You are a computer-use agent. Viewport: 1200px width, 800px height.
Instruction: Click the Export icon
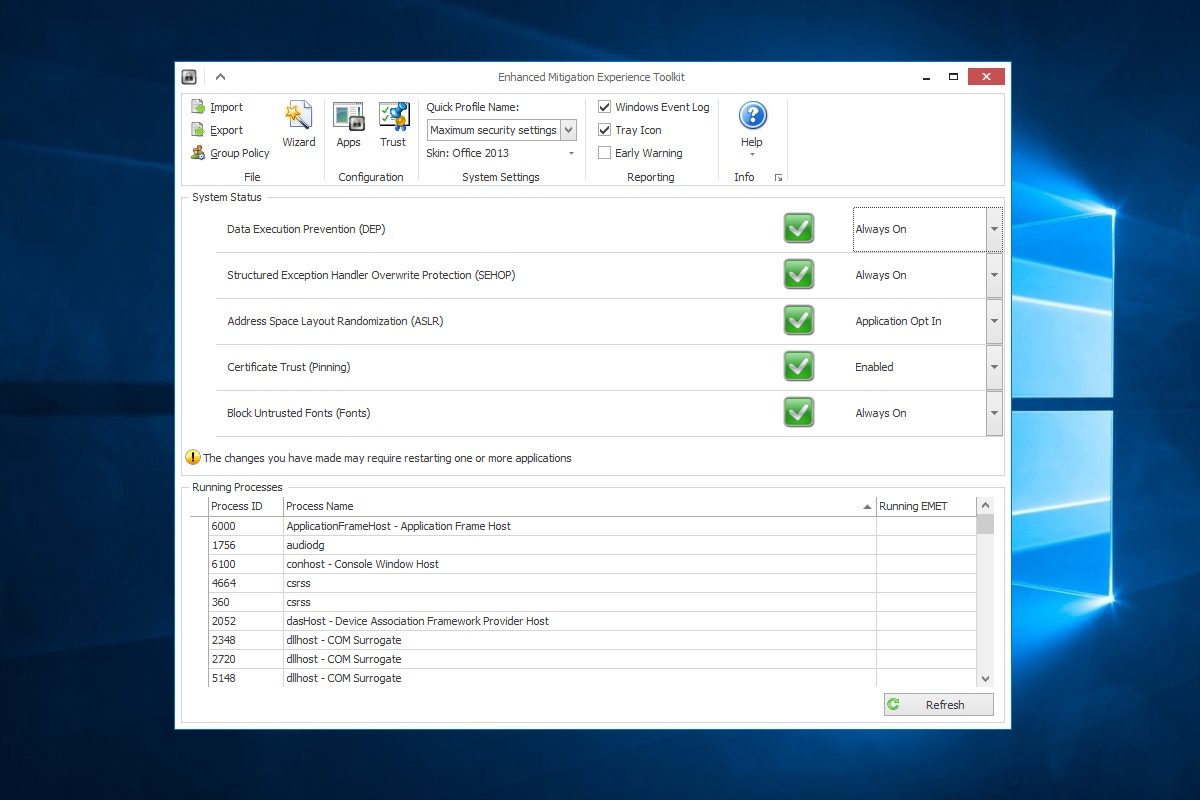198,130
